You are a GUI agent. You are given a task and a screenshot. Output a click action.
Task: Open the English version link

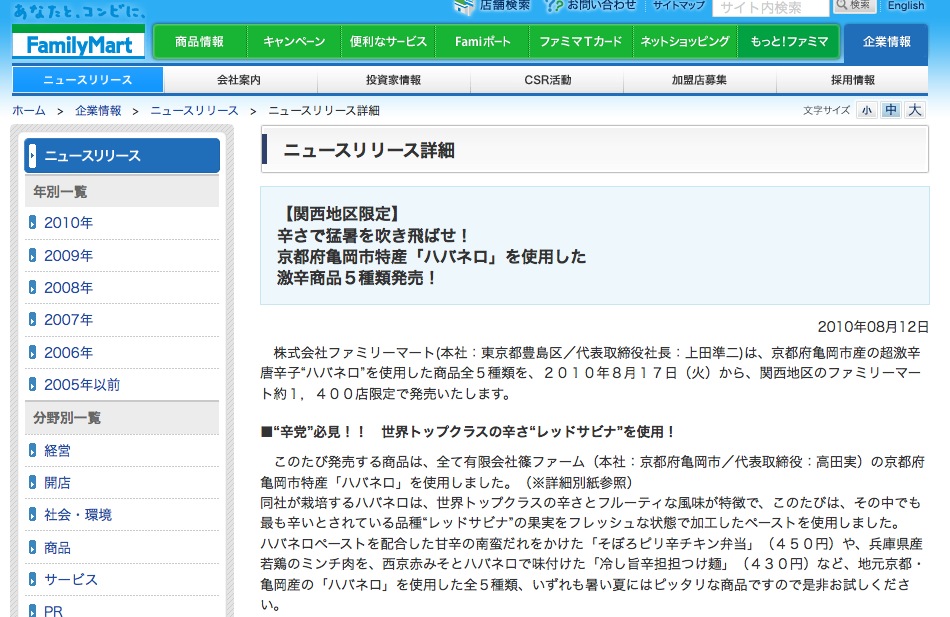pos(906,5)
